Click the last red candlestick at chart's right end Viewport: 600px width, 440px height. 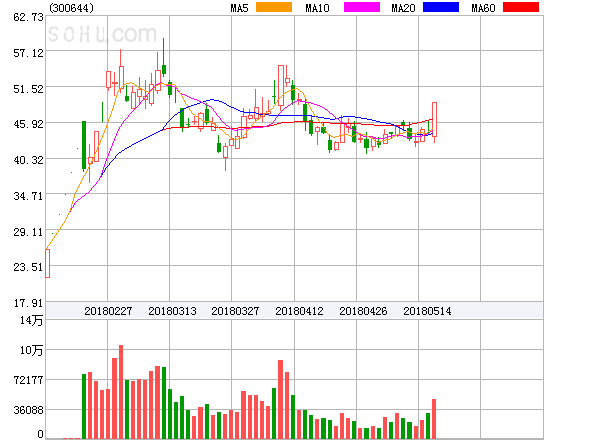pos(434,120)
